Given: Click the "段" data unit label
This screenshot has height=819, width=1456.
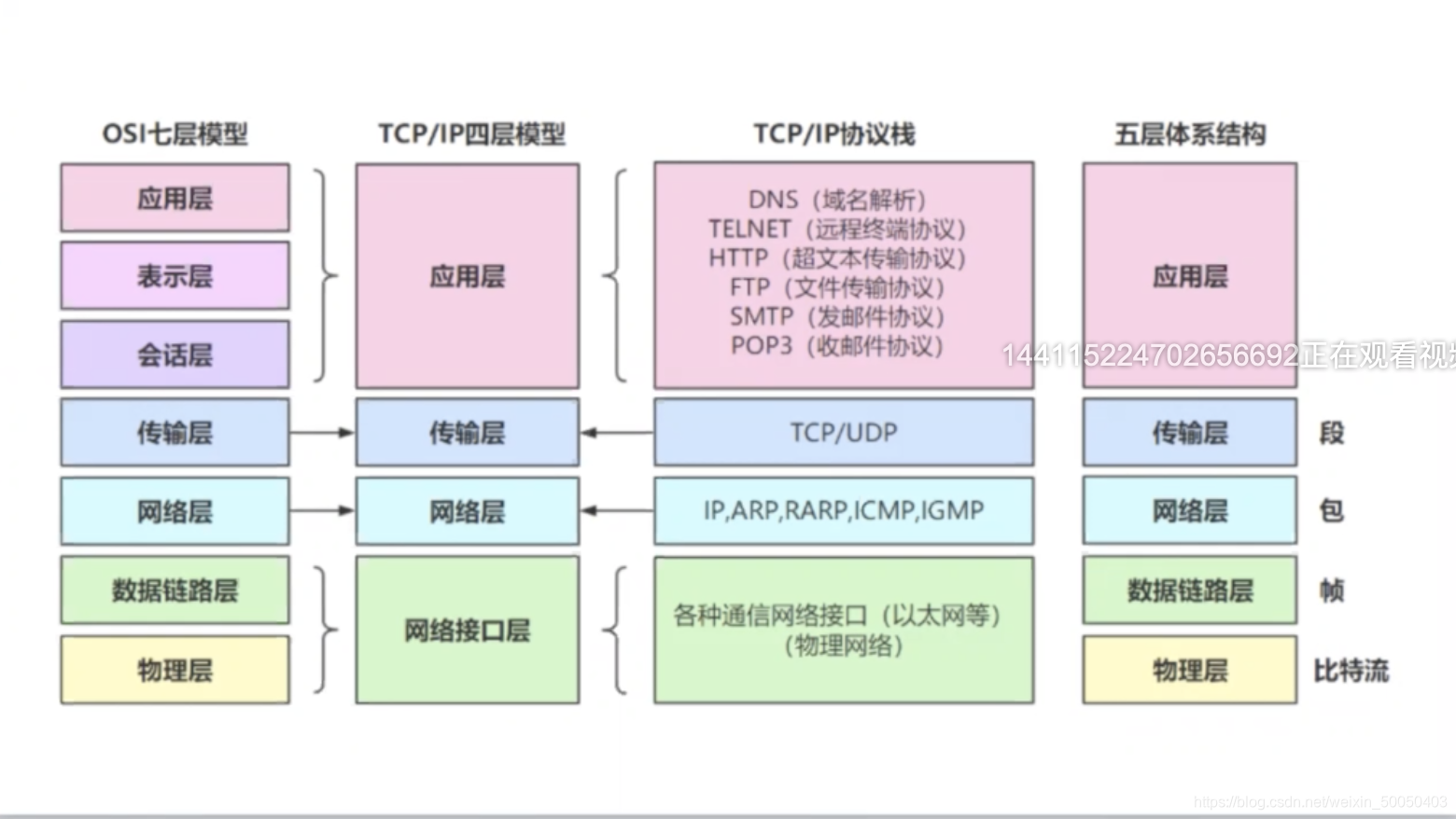Looking at the screenshot, I should pyautogui.click(x=1332, y=433).
